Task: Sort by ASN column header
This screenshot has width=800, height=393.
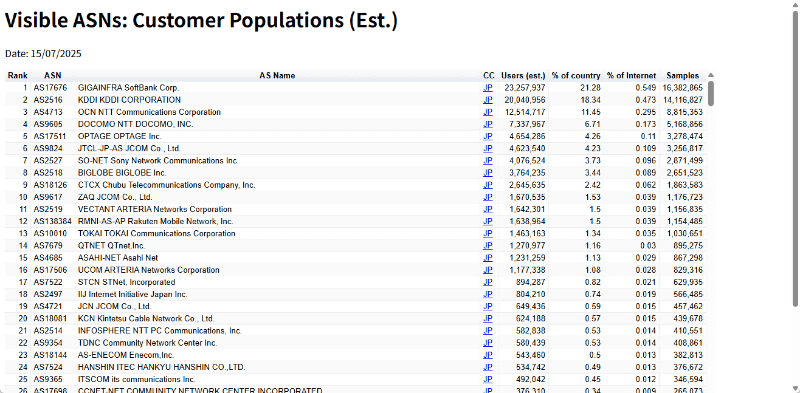Action: click(53, 76)
